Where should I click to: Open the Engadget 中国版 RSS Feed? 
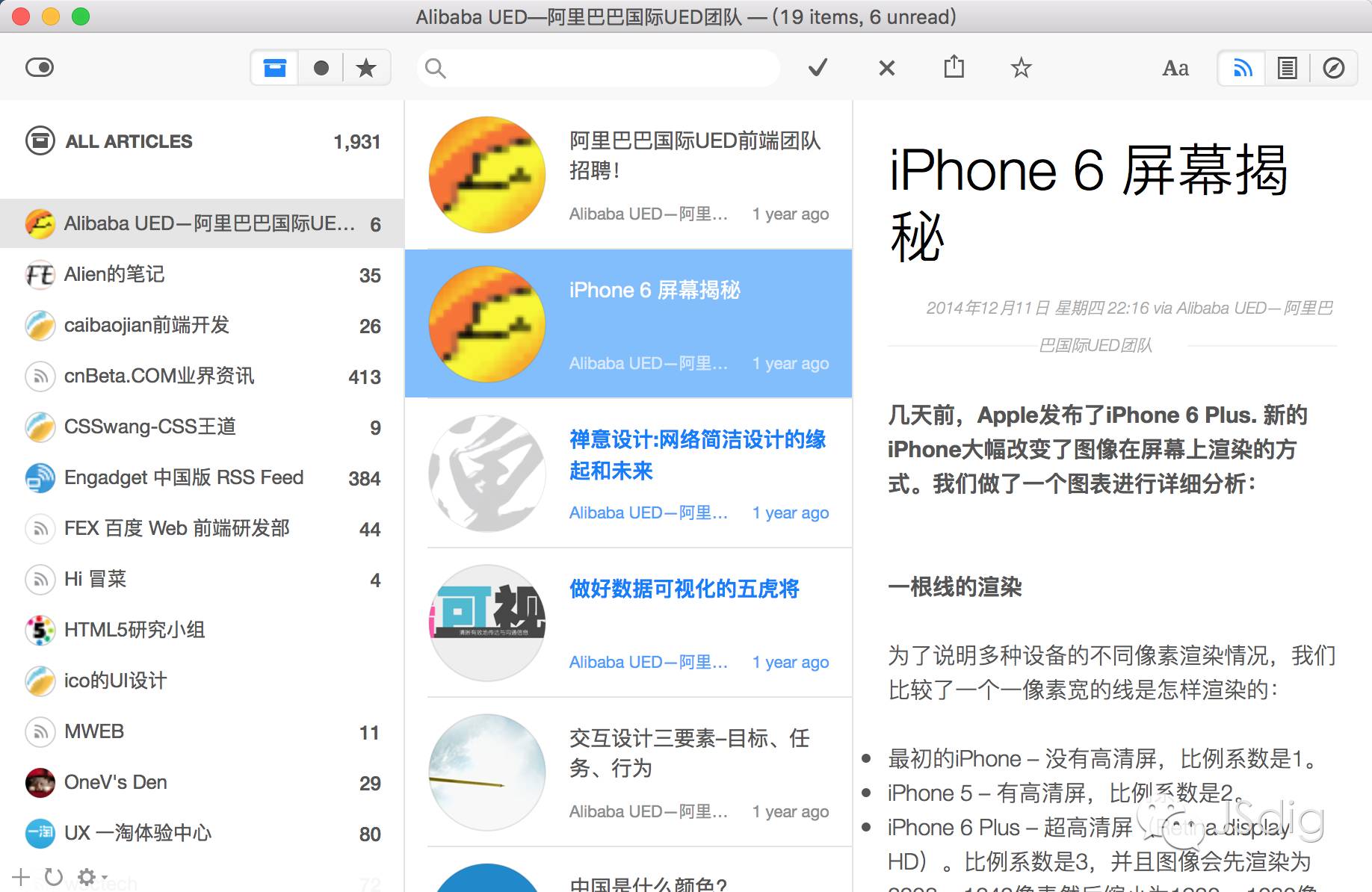tap(202, 478)
